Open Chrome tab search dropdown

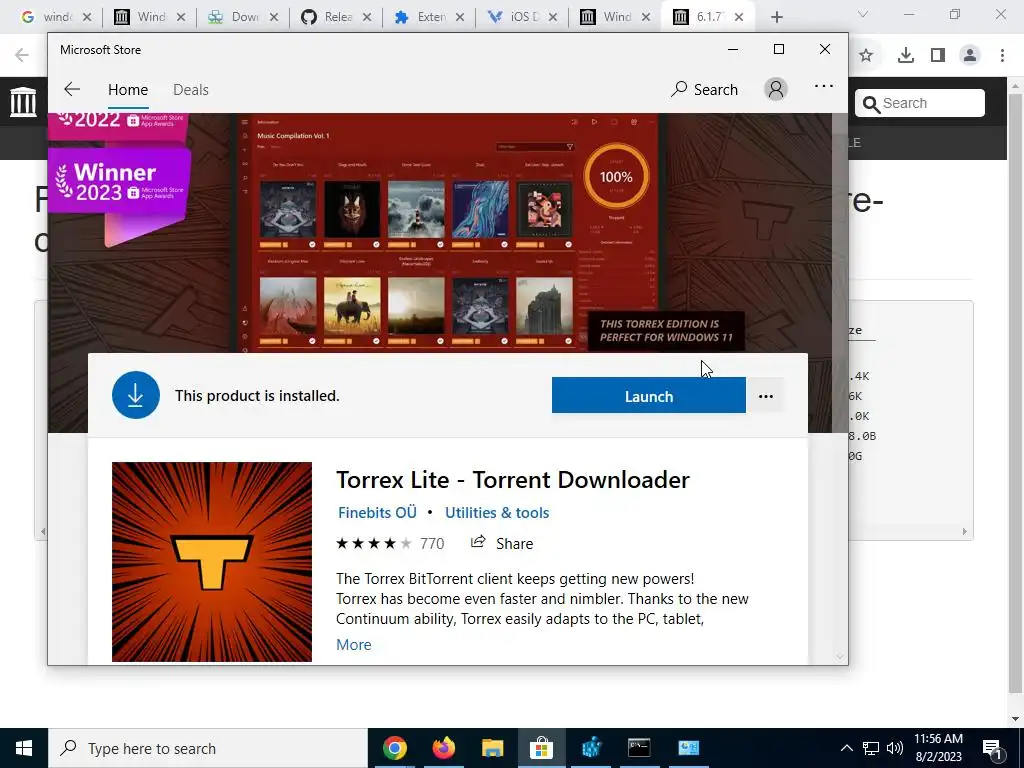(x=863, y=14)
